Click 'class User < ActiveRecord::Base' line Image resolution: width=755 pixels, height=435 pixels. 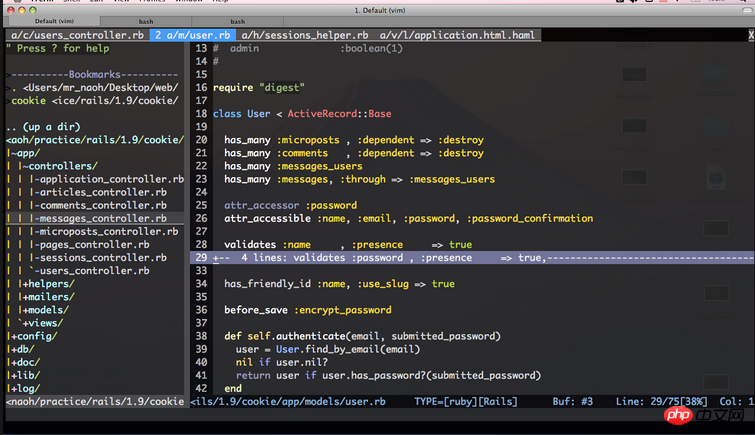tap(302, 114)
